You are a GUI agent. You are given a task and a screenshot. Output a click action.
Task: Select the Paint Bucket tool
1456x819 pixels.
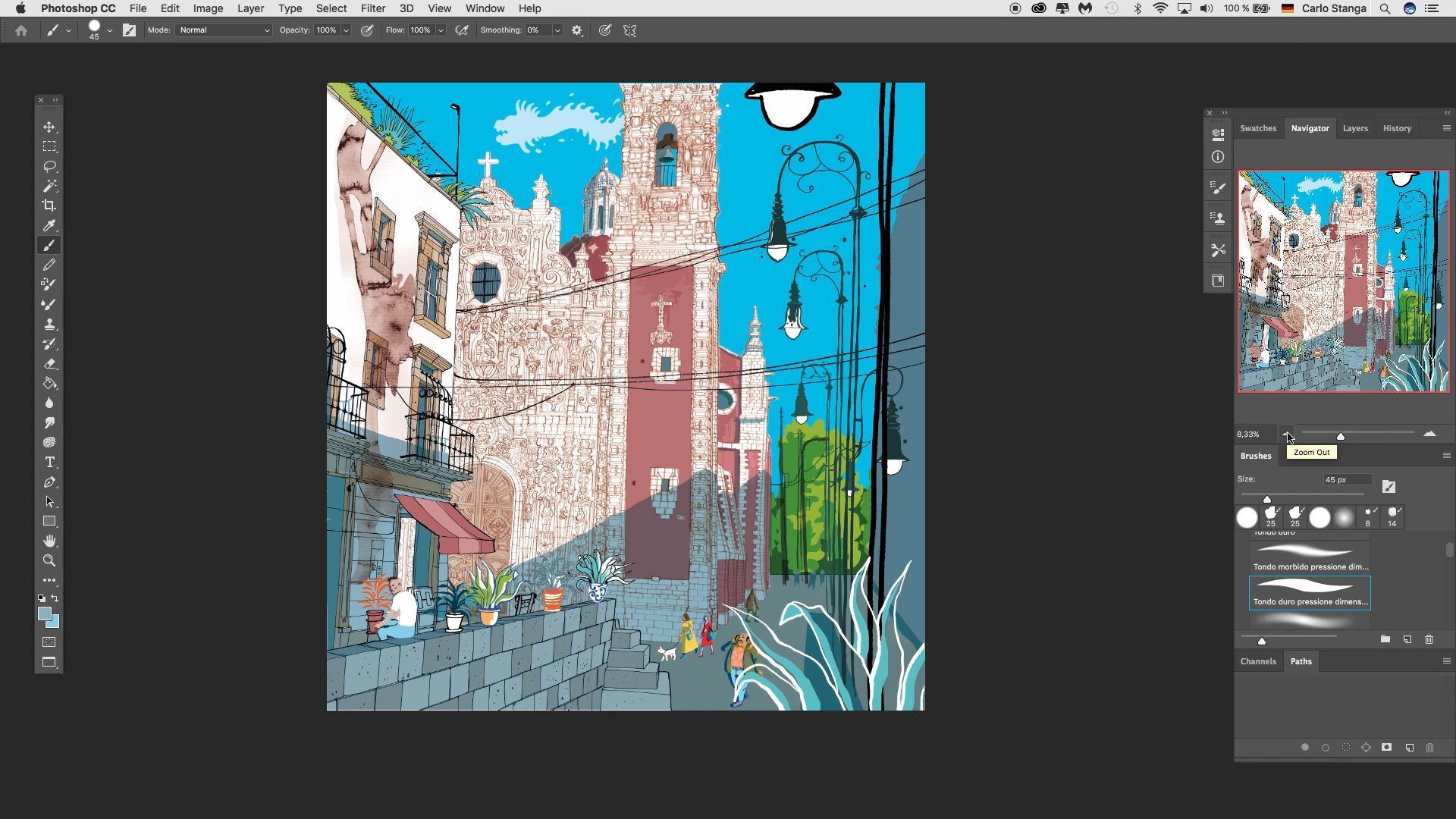point(49,383)
